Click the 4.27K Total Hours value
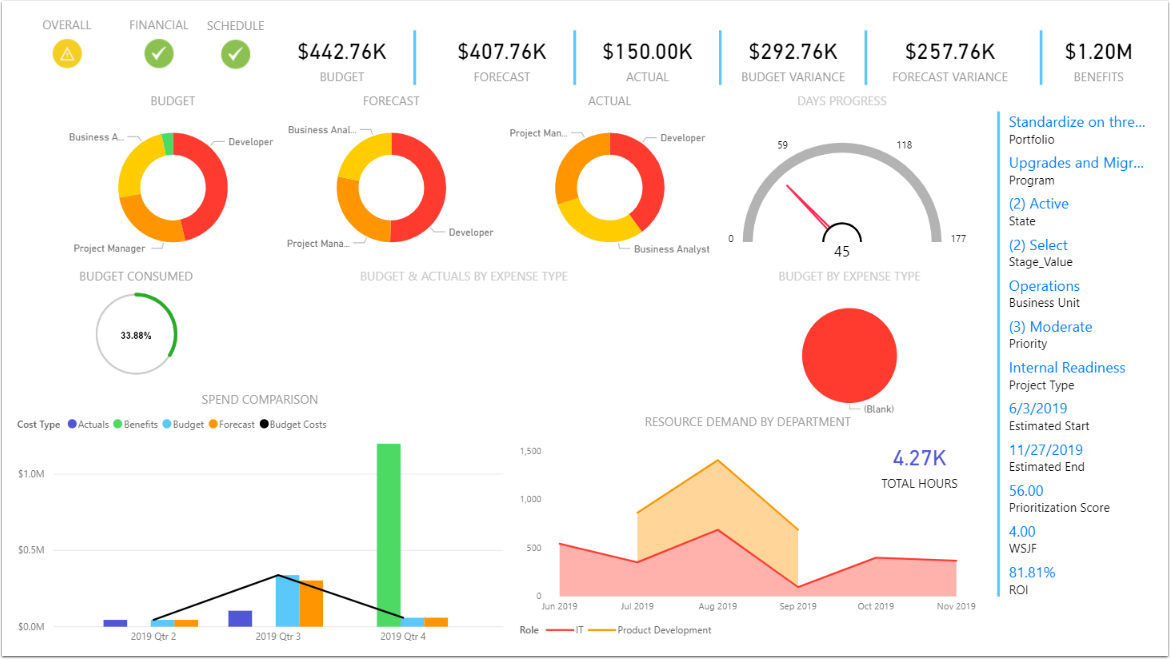This screenshot has height=659, width=1170. click(x=919, y=457)
